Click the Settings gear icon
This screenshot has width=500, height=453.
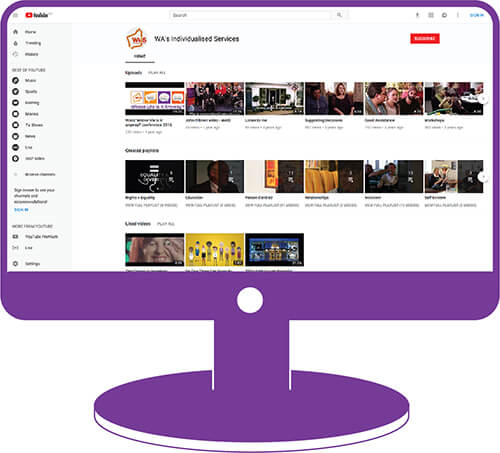(x=15, y=264)
